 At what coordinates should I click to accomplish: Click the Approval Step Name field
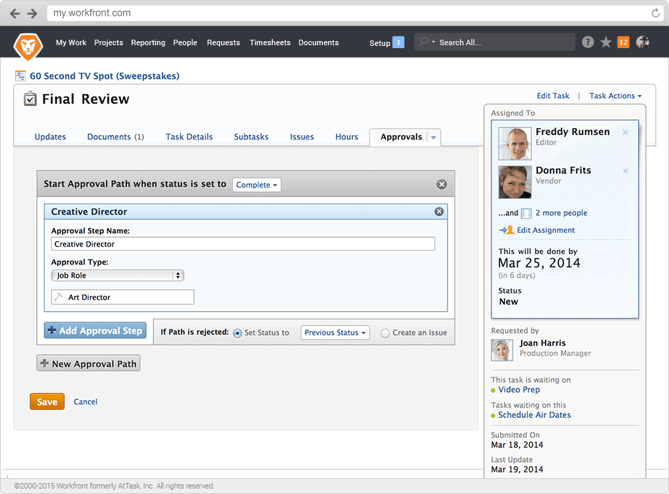(x=243, y=244)
